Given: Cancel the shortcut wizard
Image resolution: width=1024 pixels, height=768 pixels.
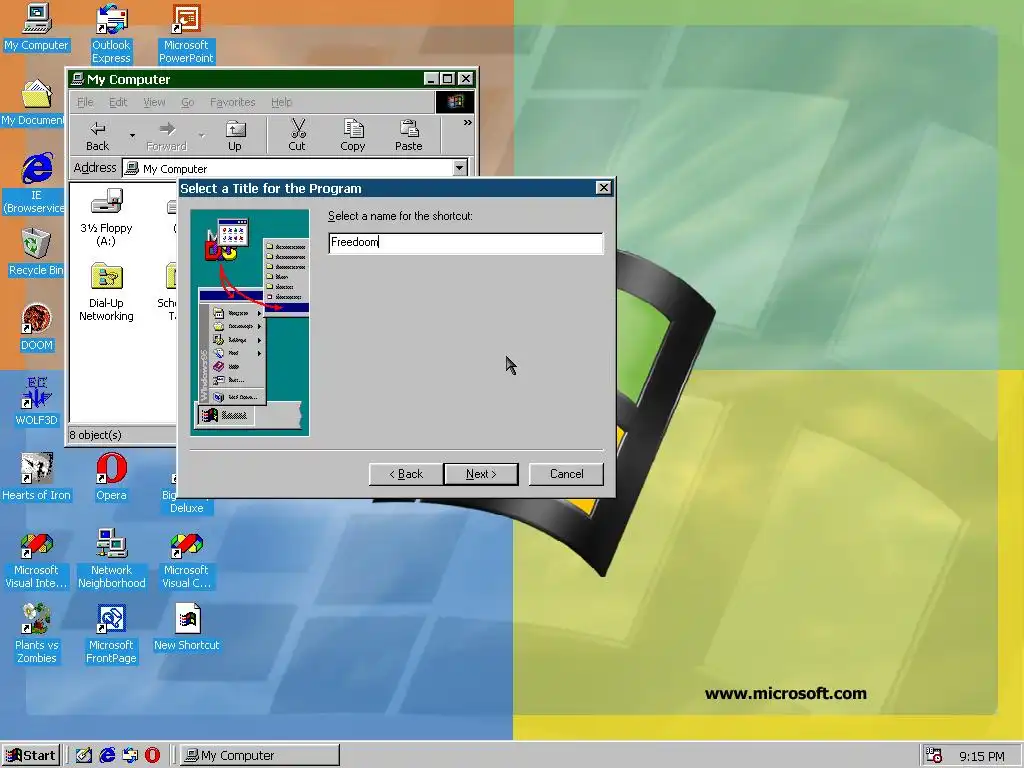Looking at the screenshot, I should 566,474.
